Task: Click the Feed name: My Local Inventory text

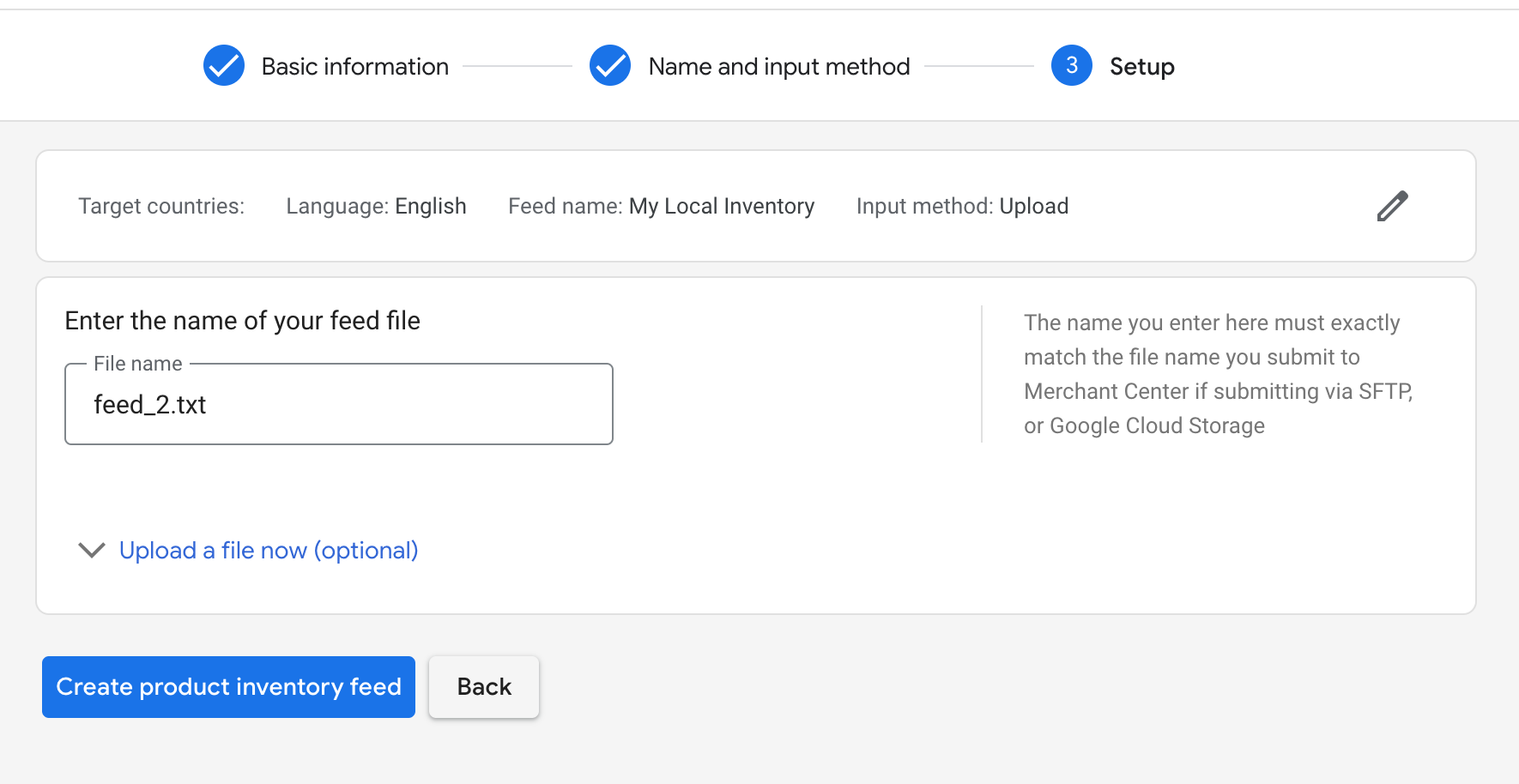Action: click(x=662, y=206)
